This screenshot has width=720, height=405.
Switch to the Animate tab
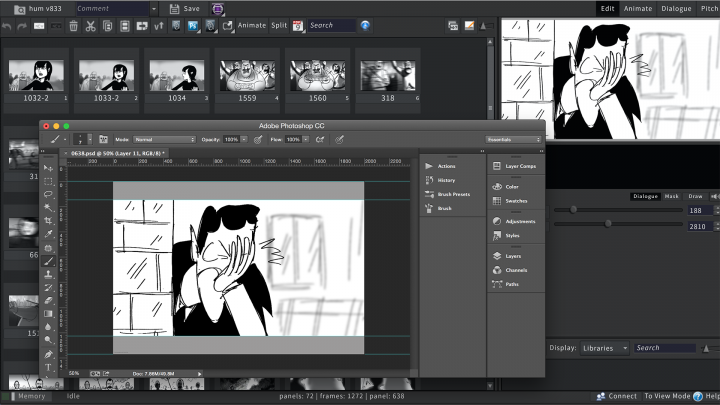click(638, 8)
